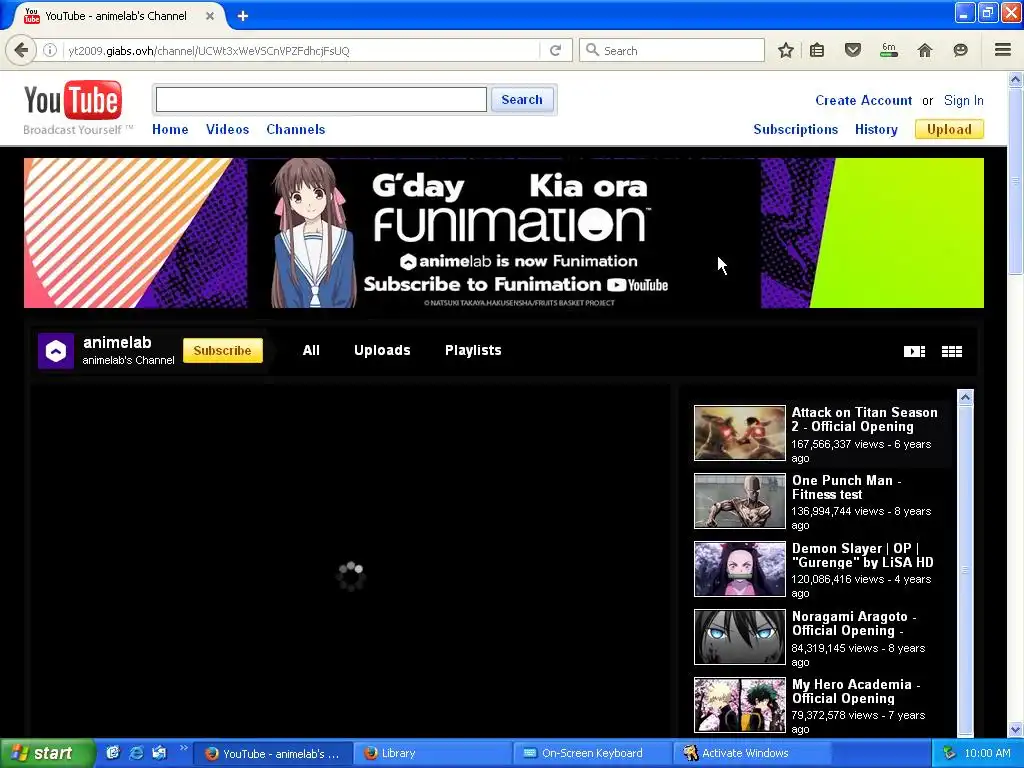This screenshot has height=768, width=1024.
Task: Select the Uploads tab on channel
Action: click(x=382, y=350)
